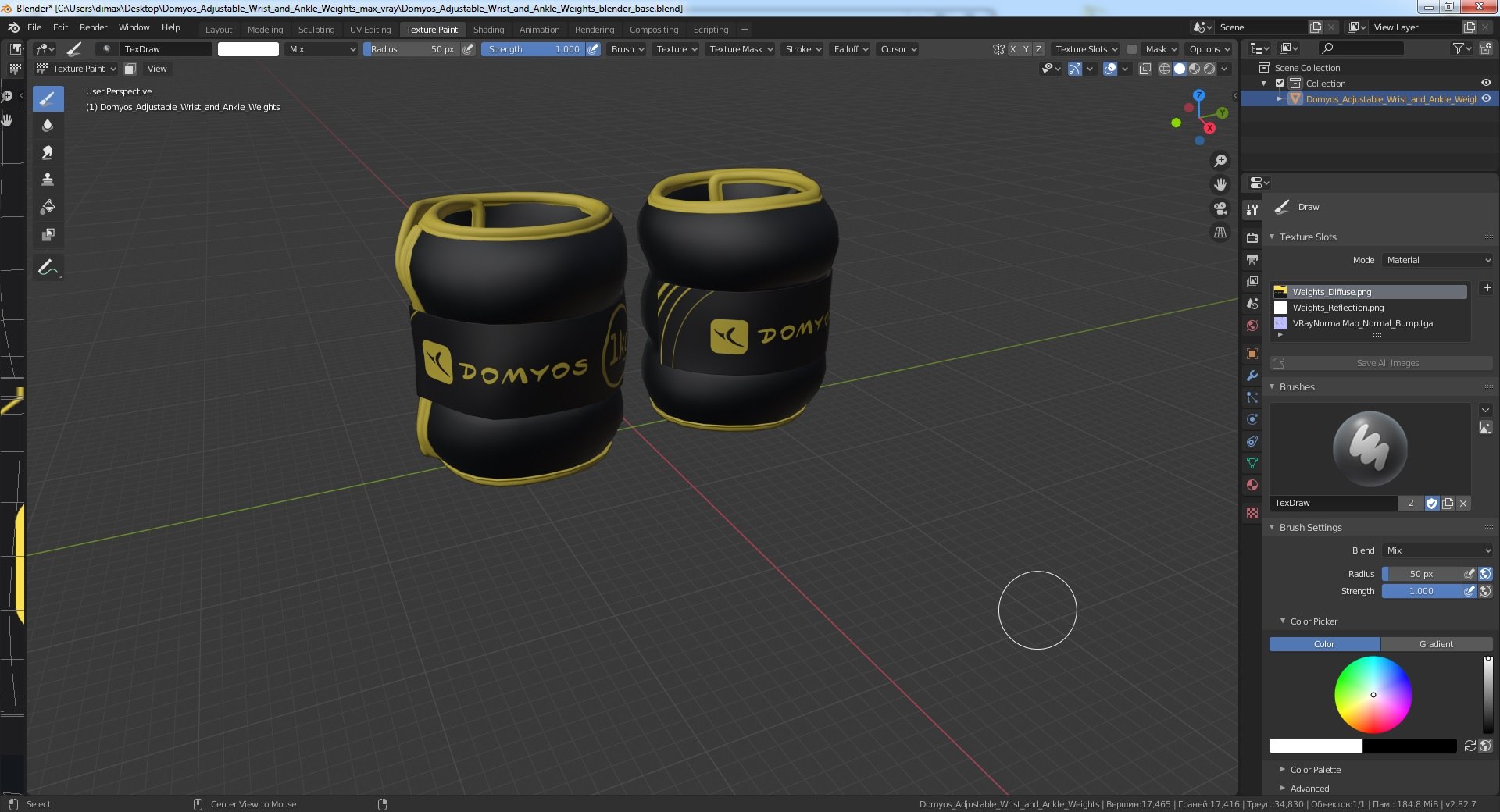
Task: Hide the Domyos object via eye icon
Action: tap(1486, 98)
